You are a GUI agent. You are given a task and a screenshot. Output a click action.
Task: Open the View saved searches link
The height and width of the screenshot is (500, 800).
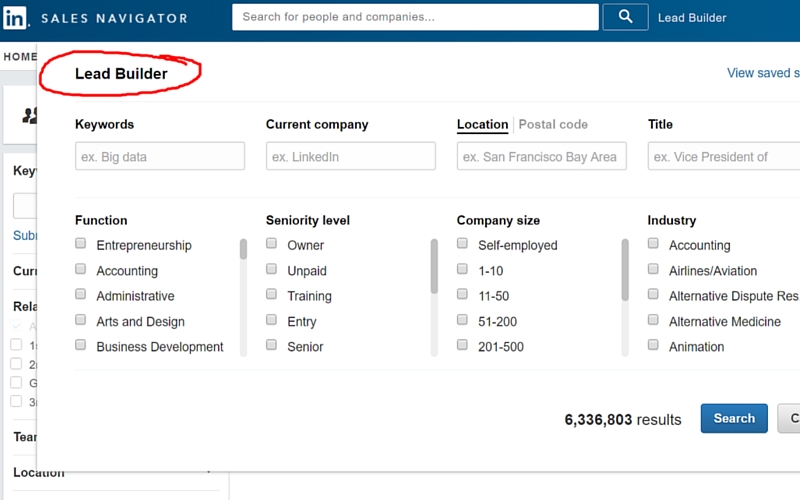(x=763, y=73)
